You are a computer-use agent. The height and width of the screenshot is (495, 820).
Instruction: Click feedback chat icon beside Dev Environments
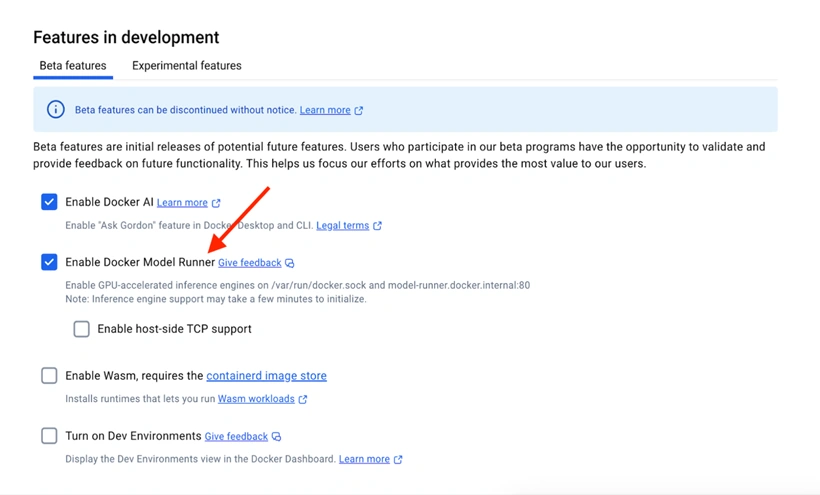point(276,436)
